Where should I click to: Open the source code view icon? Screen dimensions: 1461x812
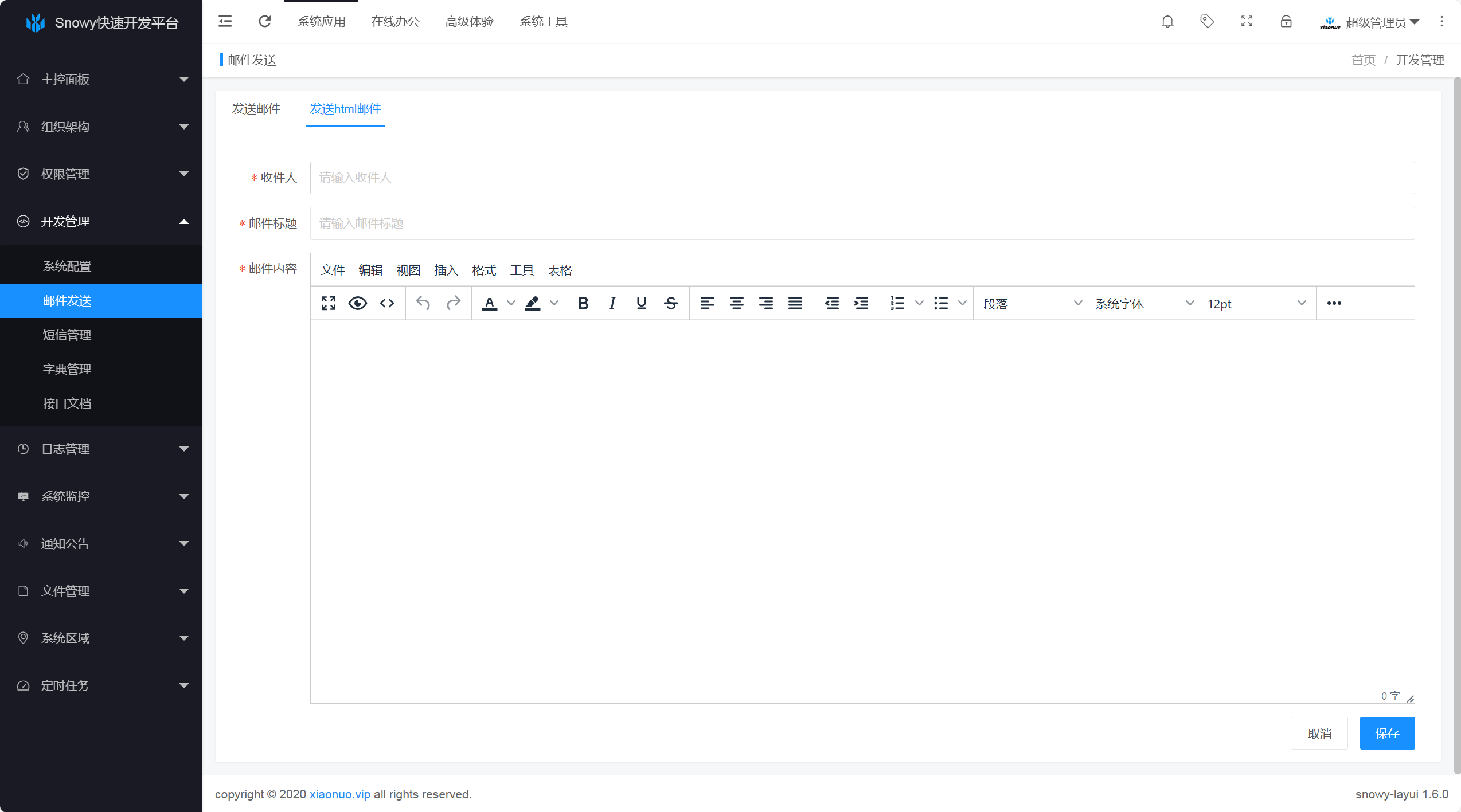387,303
